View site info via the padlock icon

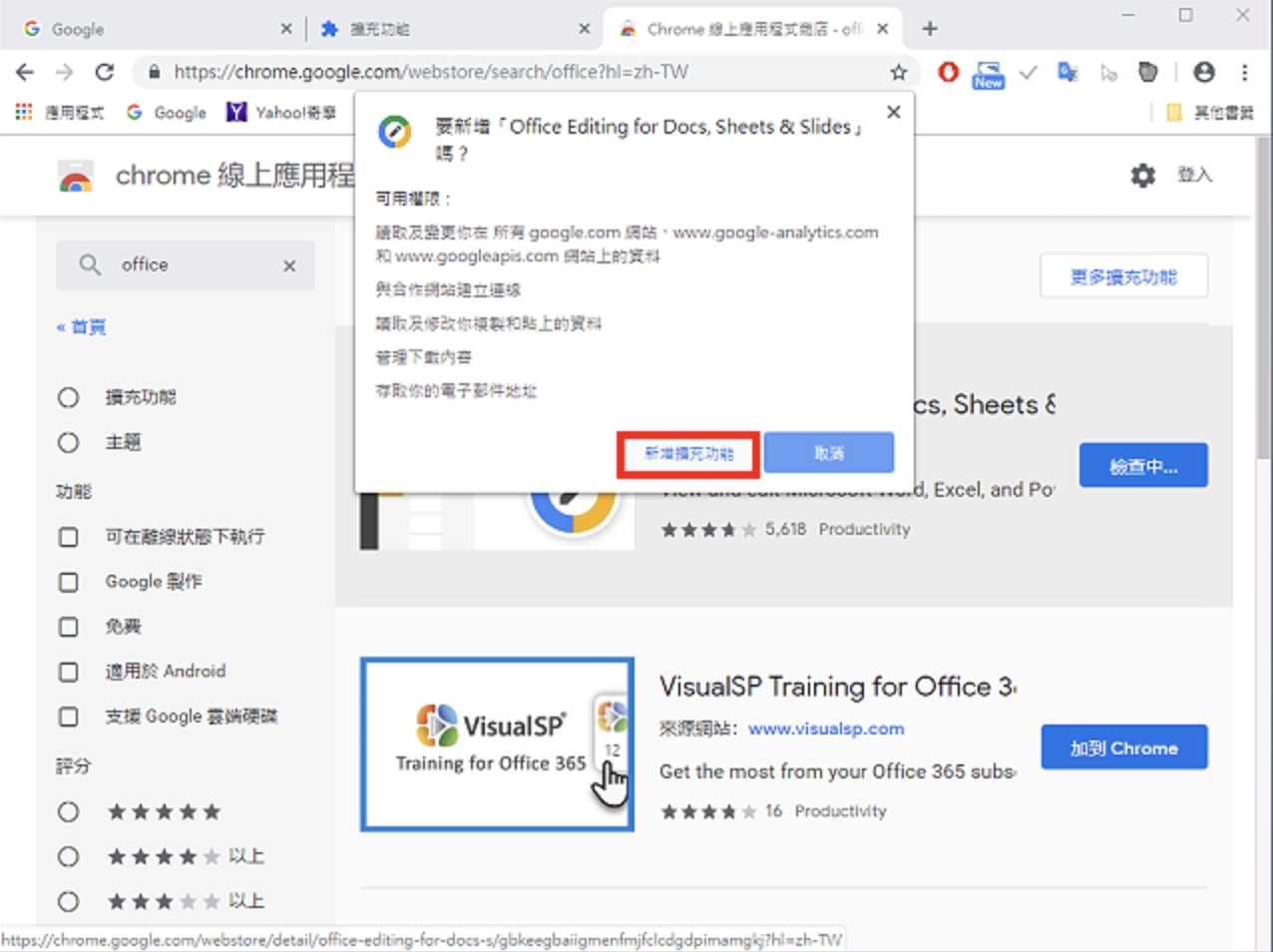click(154, 72)
